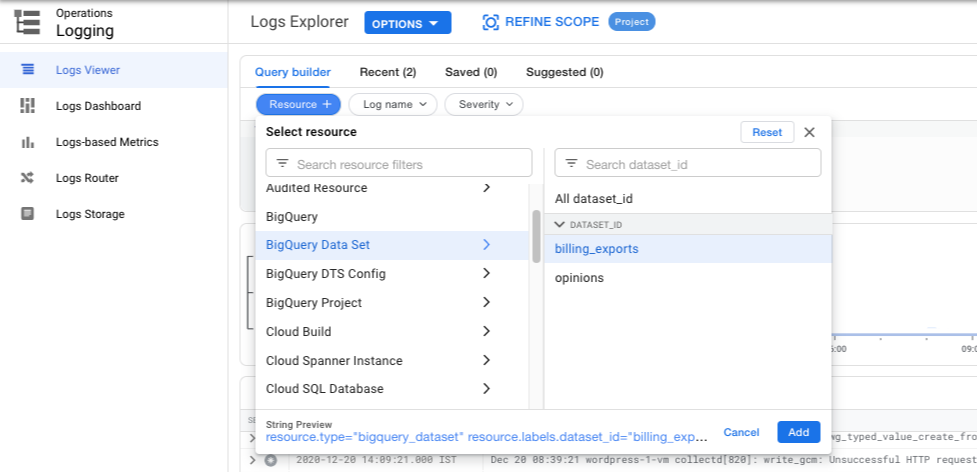The image size is (977, 472).
Task: Click the String Preview query text
Action: (x=487, y=437)
